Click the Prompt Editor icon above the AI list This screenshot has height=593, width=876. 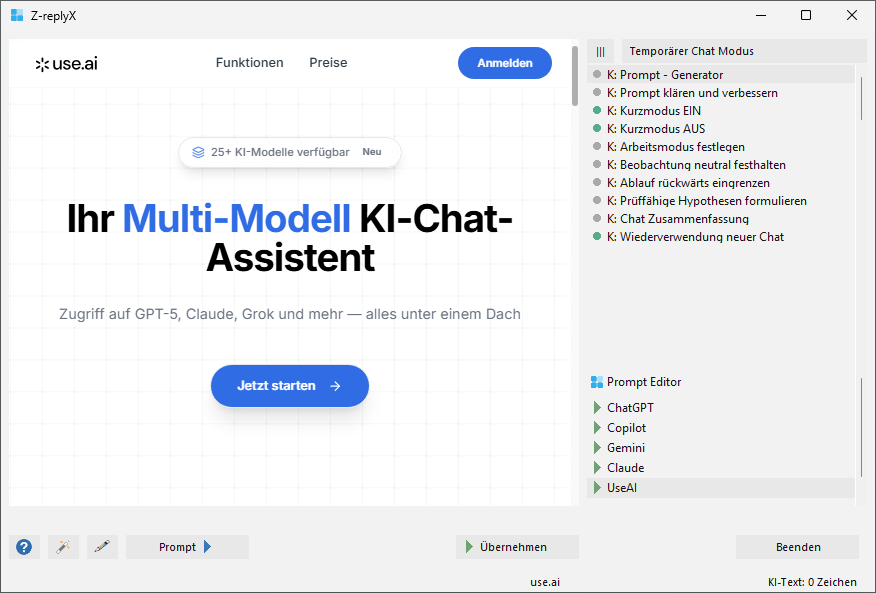point(597,382)
